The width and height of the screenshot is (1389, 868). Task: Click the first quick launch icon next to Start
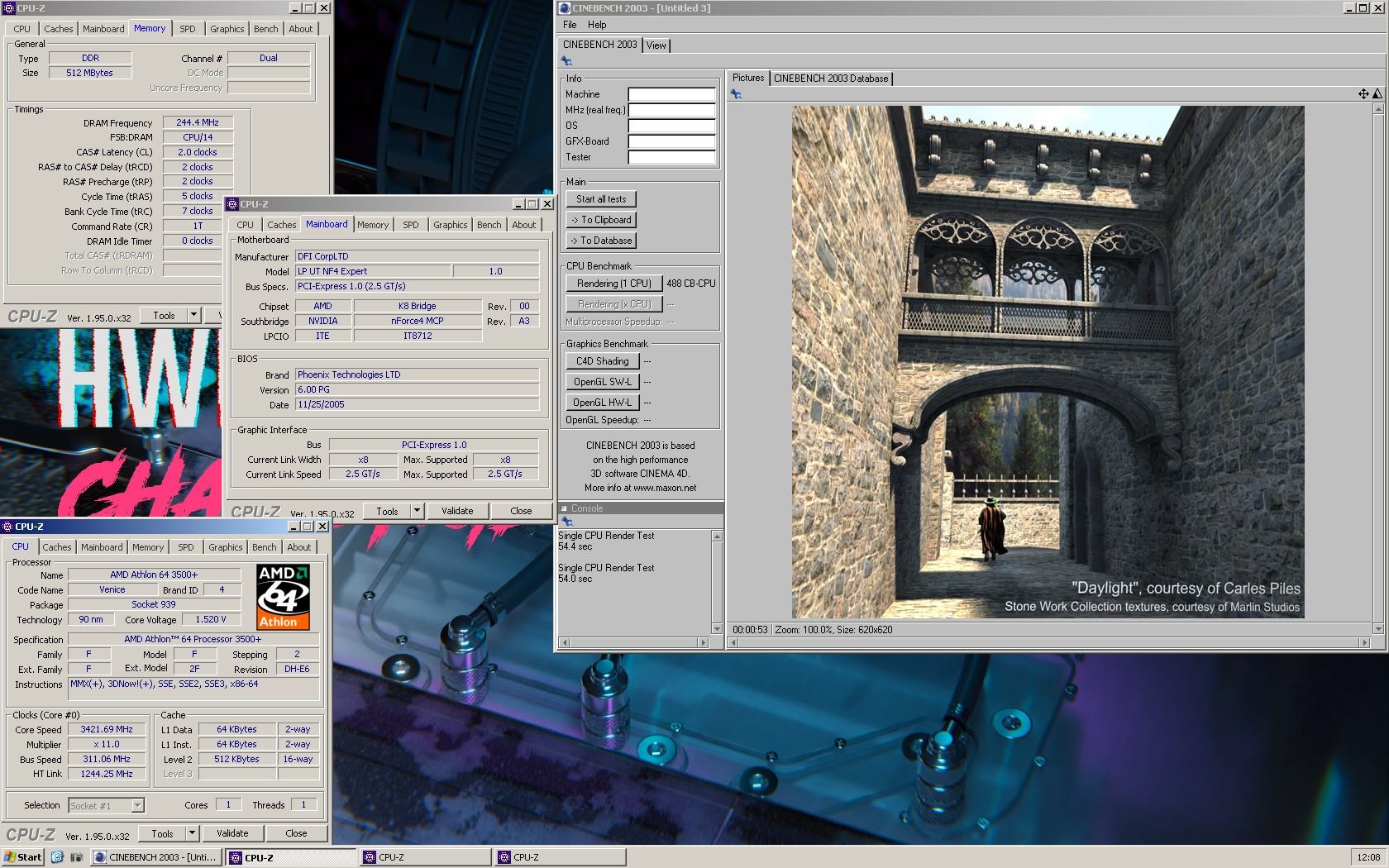click(57, 857)
